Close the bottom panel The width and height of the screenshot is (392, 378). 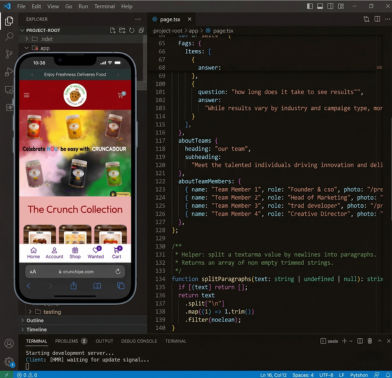click(x=388, y=341)
